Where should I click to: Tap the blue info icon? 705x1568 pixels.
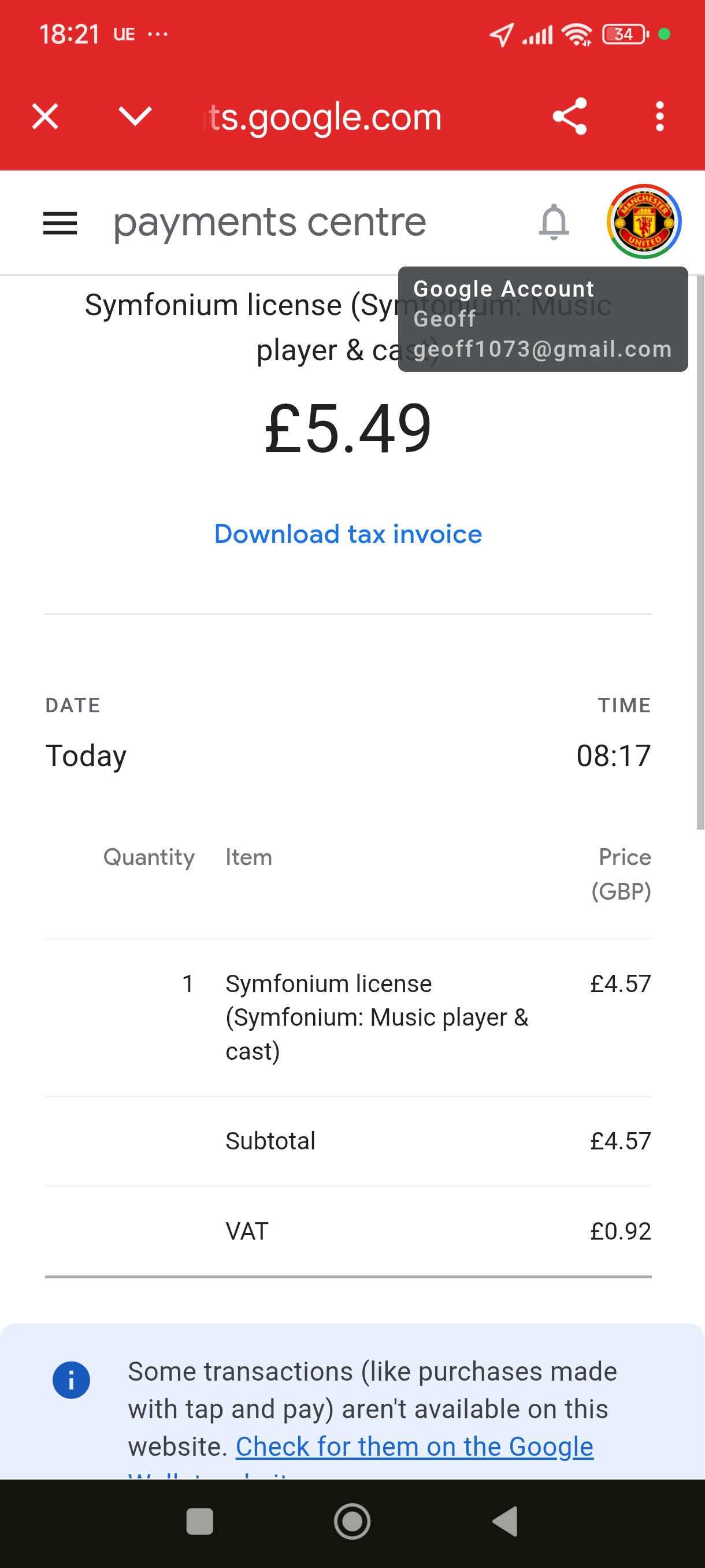[71, 1380]
